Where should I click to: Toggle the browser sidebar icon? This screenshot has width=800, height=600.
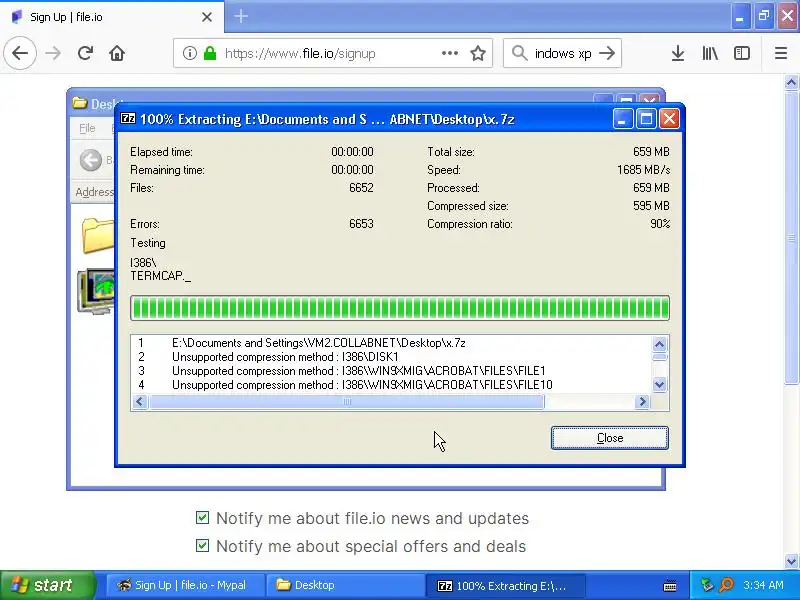[741, 53]
